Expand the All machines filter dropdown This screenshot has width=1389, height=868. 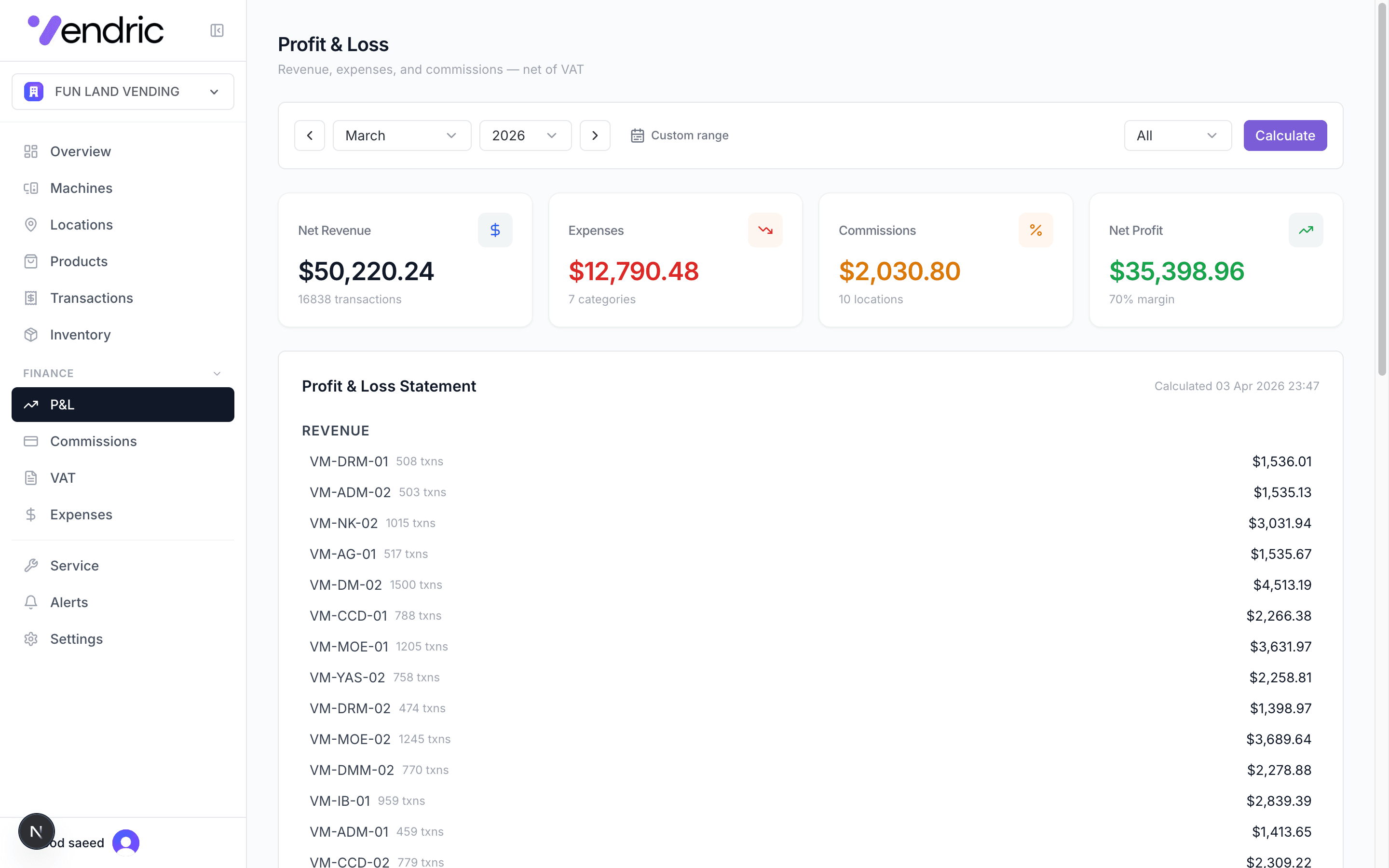(1177, 135)
